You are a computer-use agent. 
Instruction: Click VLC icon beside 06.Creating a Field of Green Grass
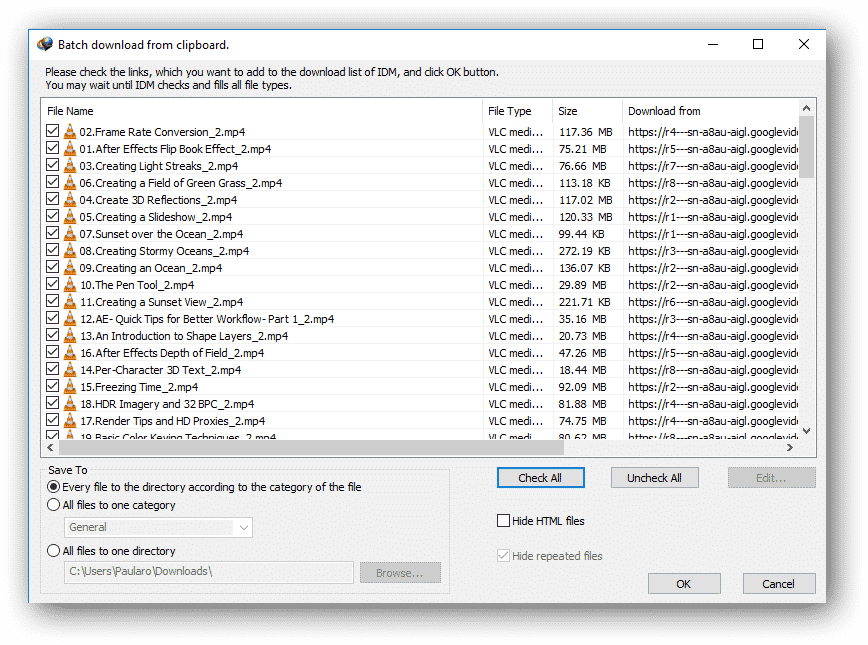pos(70,183)
